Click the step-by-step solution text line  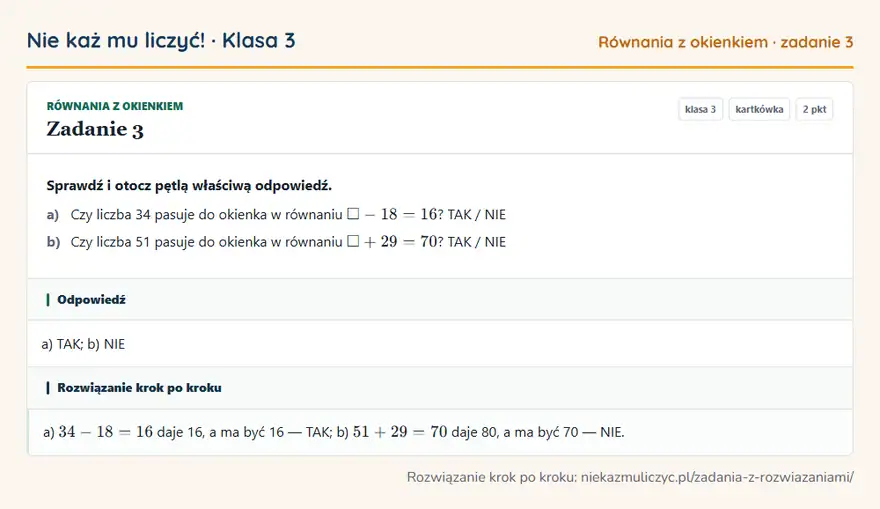coord(333,432)
